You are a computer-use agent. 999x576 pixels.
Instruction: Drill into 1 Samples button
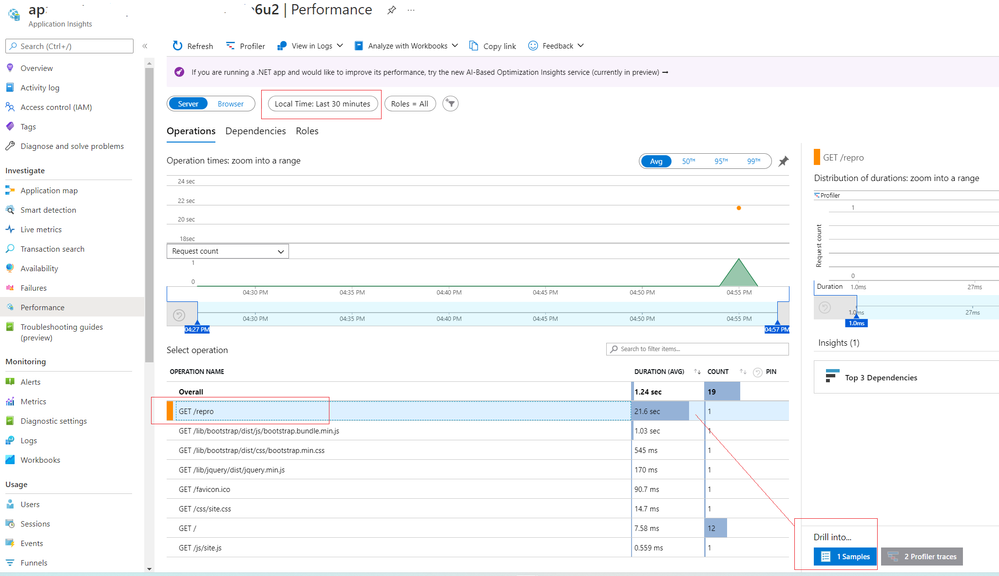coord(845,556)
